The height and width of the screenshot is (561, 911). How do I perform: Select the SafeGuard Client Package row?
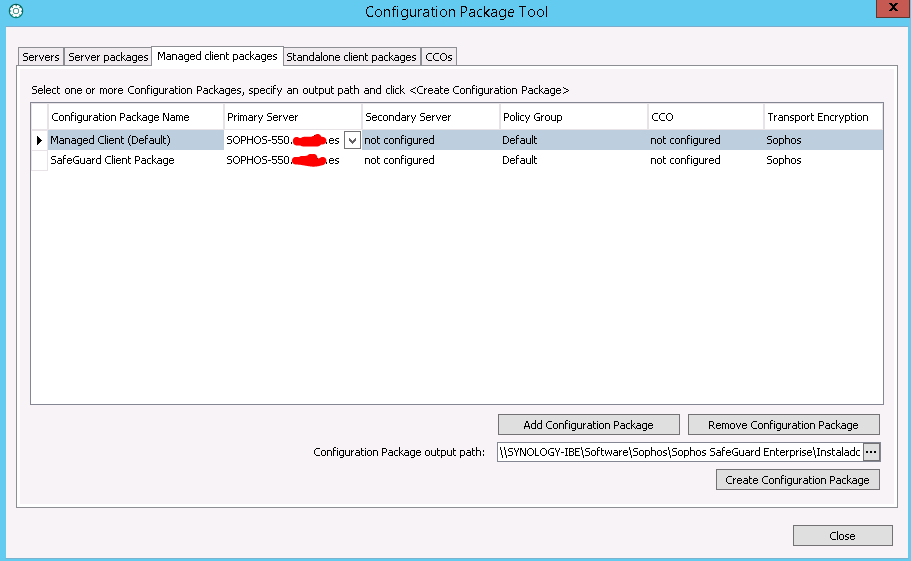112,160
